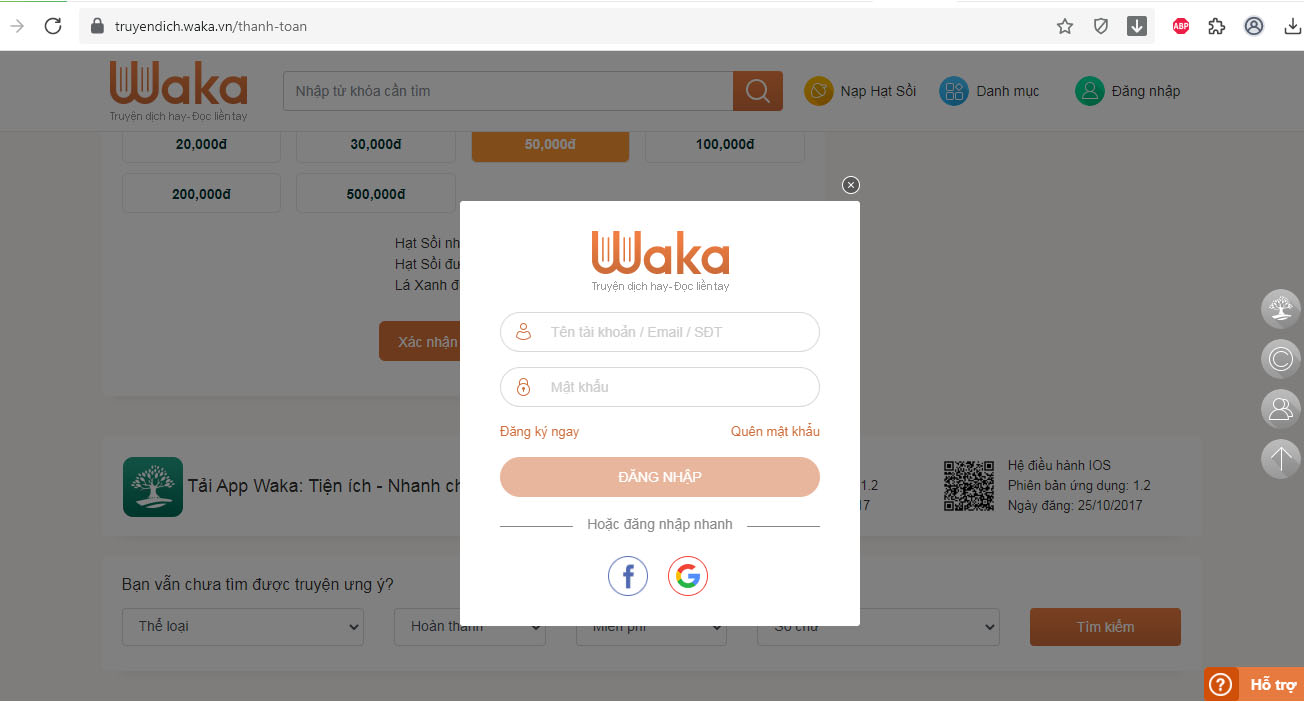Open Hỗ trợ support widget
Viewport: 1304px width, 702px height.
[1254, 685]
